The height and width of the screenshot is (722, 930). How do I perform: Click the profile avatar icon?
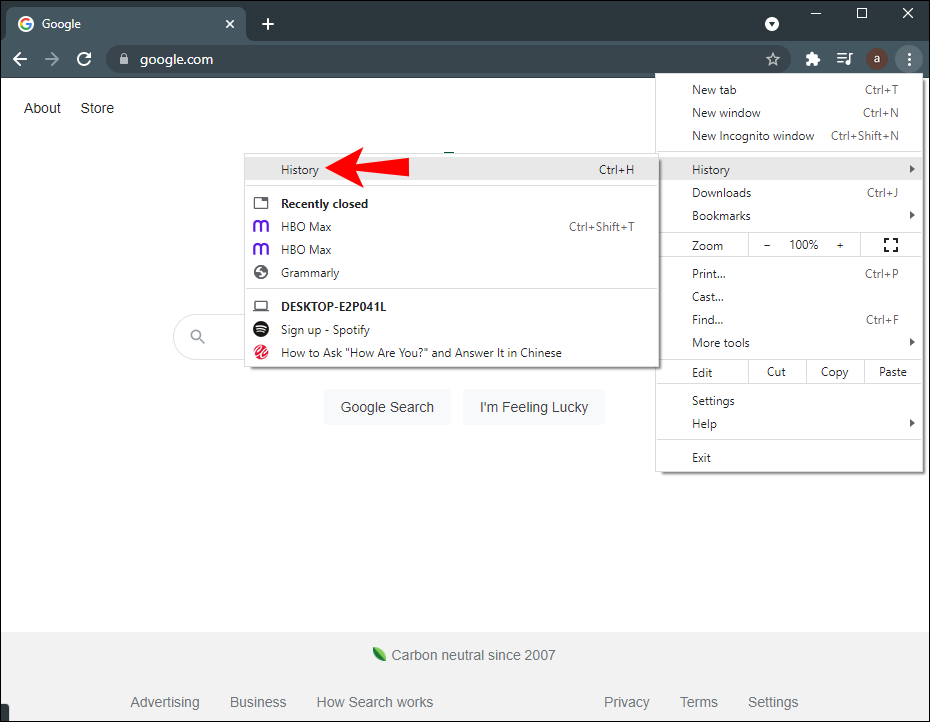tap(877, 59)
